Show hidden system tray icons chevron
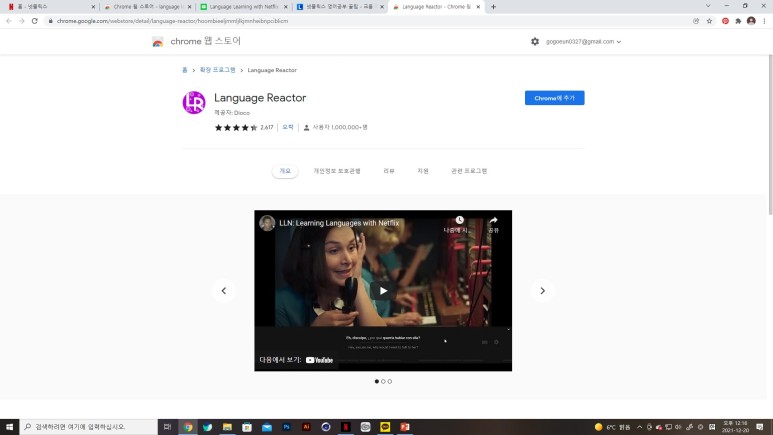 (639, 427)
